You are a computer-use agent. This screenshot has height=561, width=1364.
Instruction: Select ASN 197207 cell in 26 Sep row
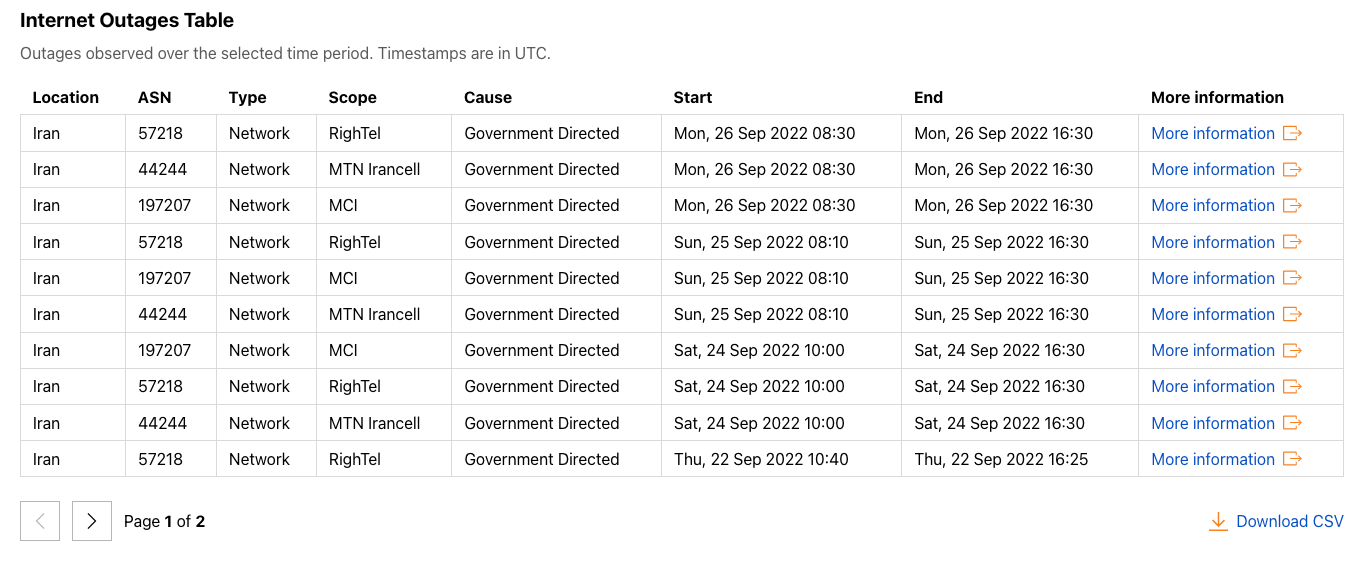click(171, 205)
